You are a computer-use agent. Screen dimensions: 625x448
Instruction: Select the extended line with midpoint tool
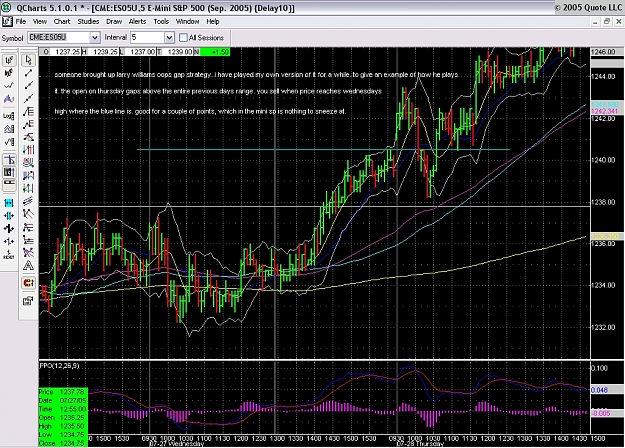[x=28, y=86]
